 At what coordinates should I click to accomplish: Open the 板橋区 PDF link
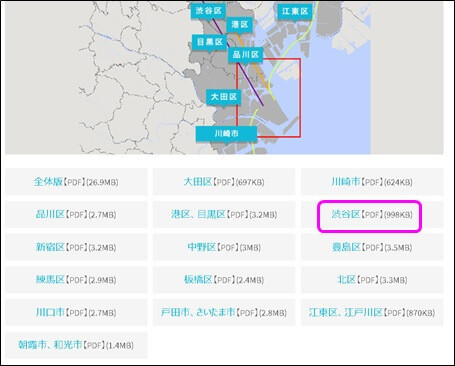pyautogui.click(x=224, y=280)
